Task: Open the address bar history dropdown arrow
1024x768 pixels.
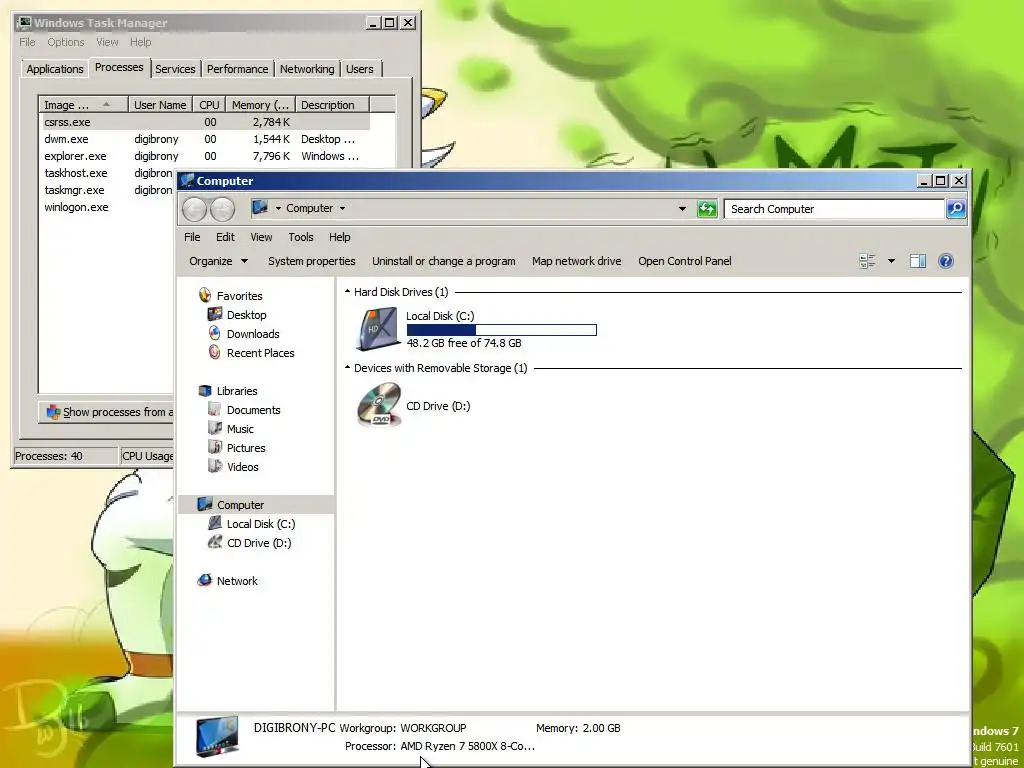Action: (682, 209)
